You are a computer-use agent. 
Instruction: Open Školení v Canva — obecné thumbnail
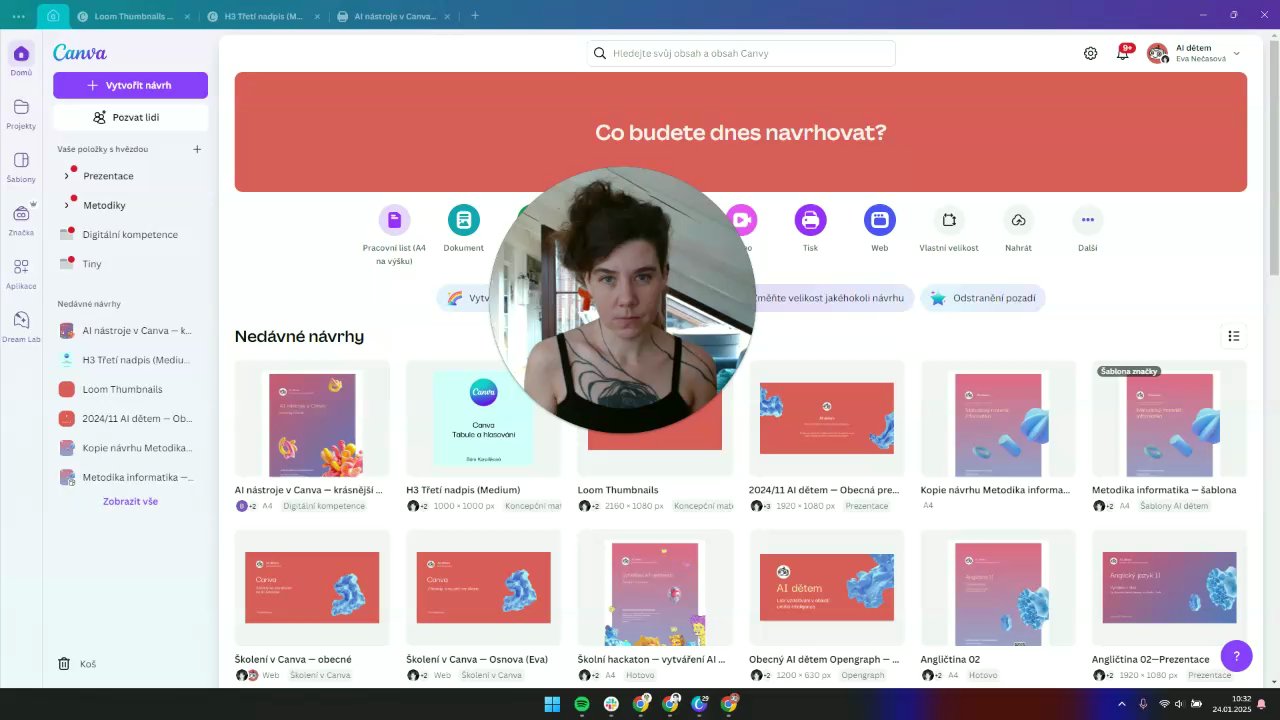pyautogui.click(x=312, y=588)
